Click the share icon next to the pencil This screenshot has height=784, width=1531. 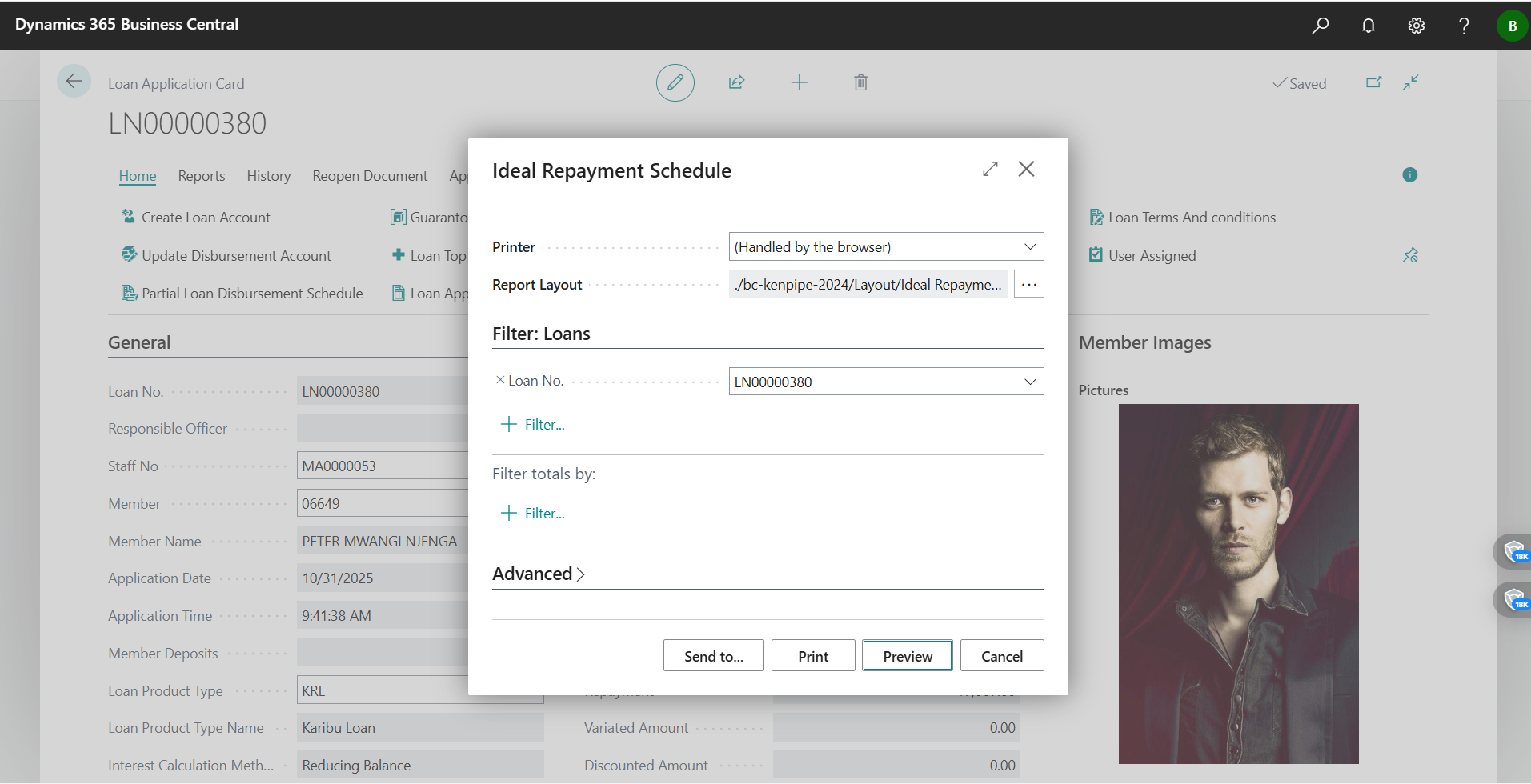[737, 82]
